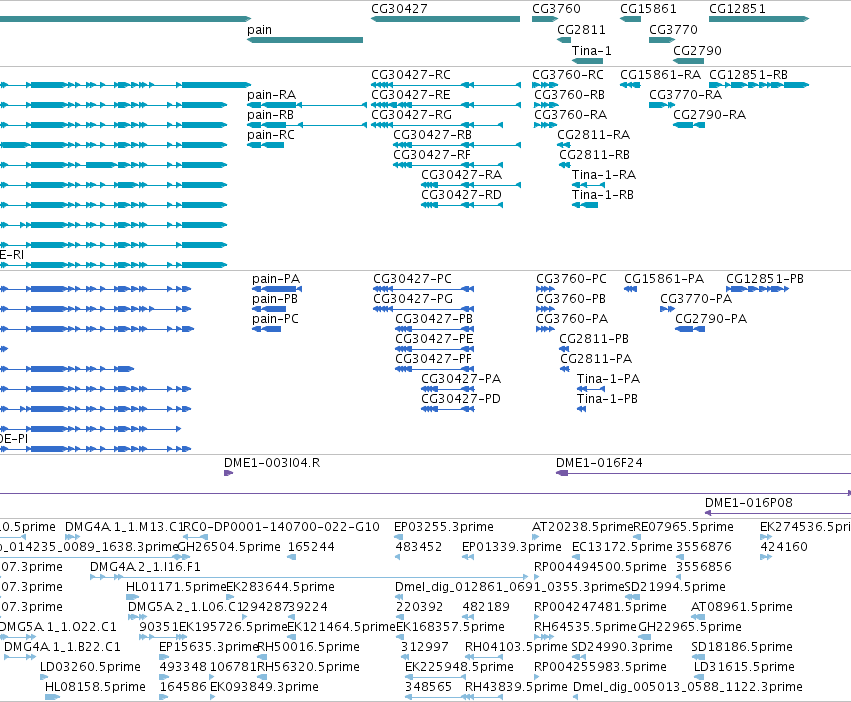Click the CG15861-RA transcript label

(x=661, y=75)
